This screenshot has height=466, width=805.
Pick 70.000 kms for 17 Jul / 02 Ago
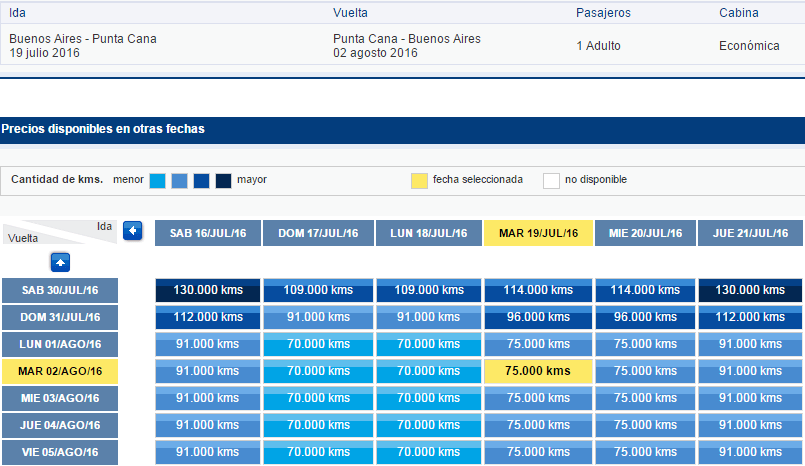(318, 371)
